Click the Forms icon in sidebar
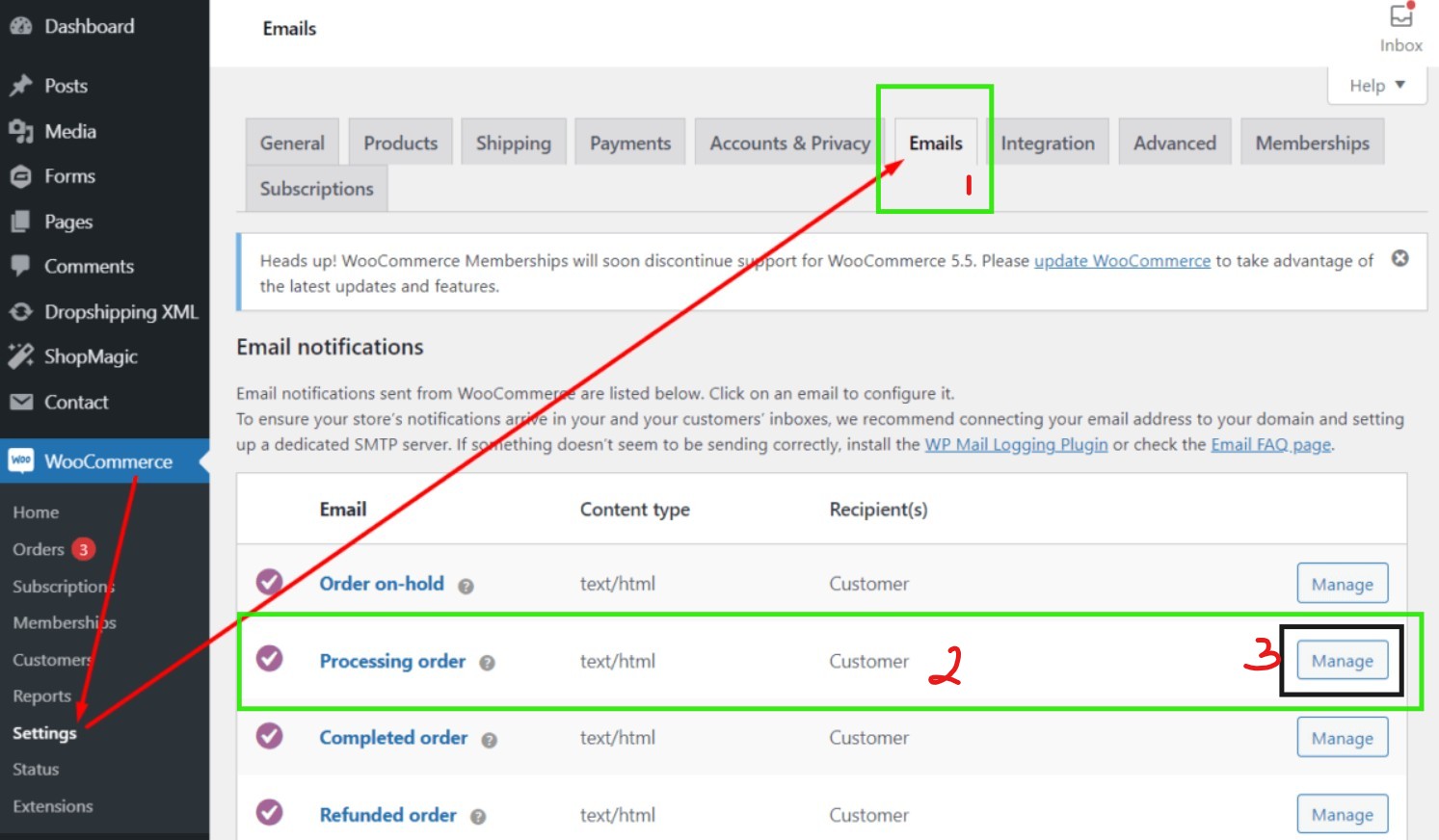 [x=20, y=176]
